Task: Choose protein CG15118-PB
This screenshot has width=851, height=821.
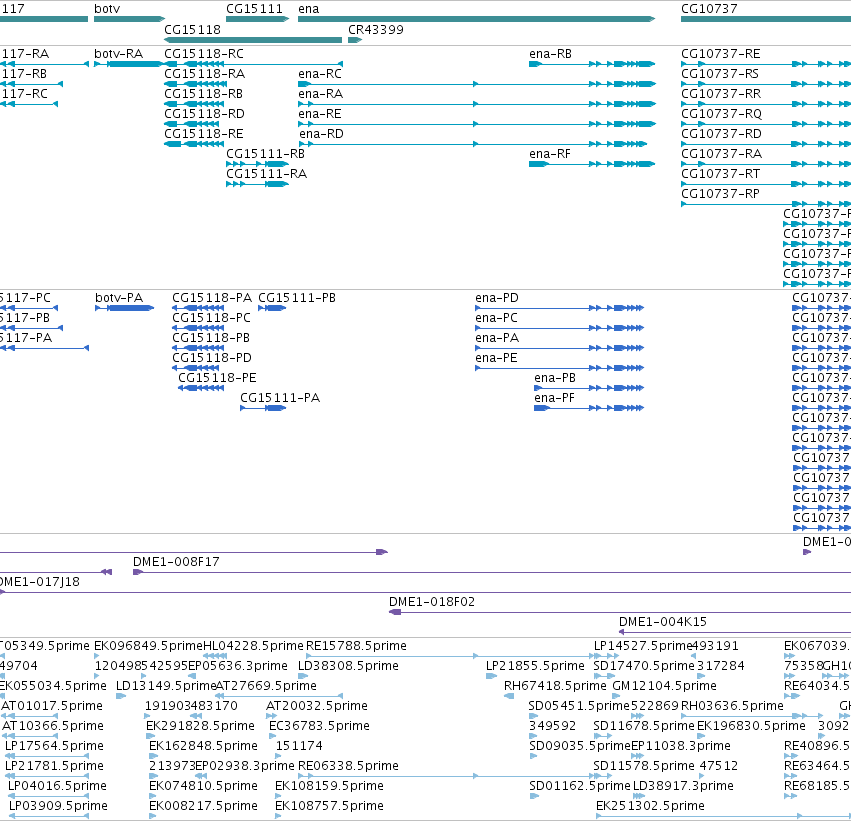Action: tap(211, 338)
